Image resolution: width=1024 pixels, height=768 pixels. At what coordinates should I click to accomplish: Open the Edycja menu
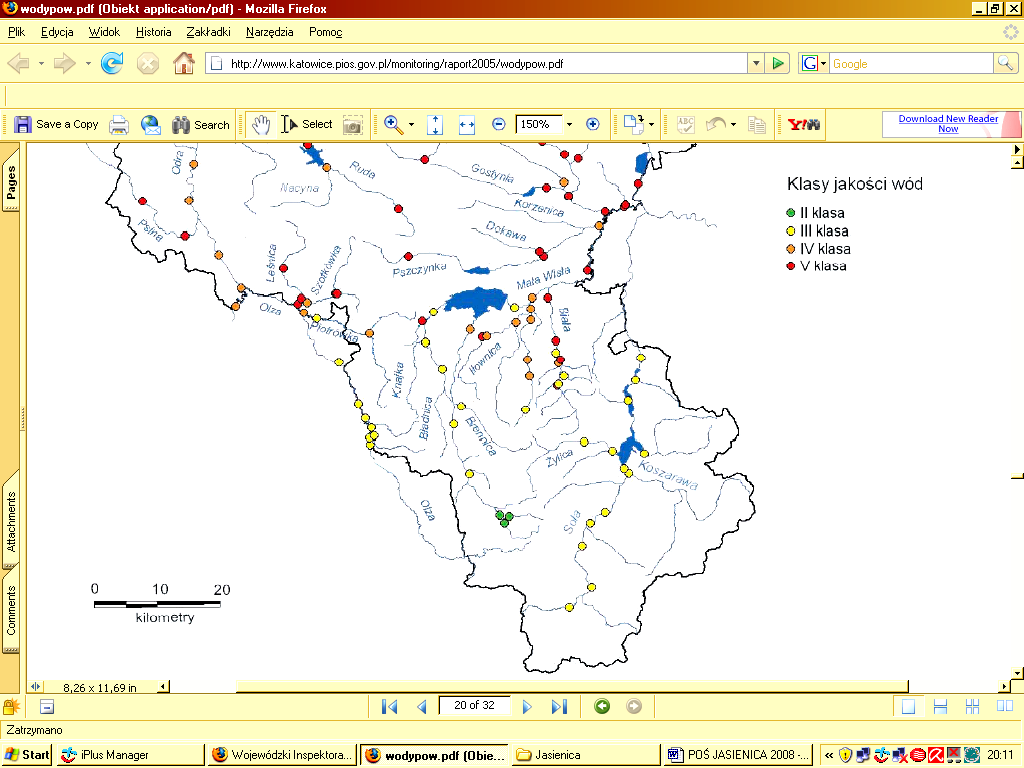pyautogui.click(x=57, y=32)
